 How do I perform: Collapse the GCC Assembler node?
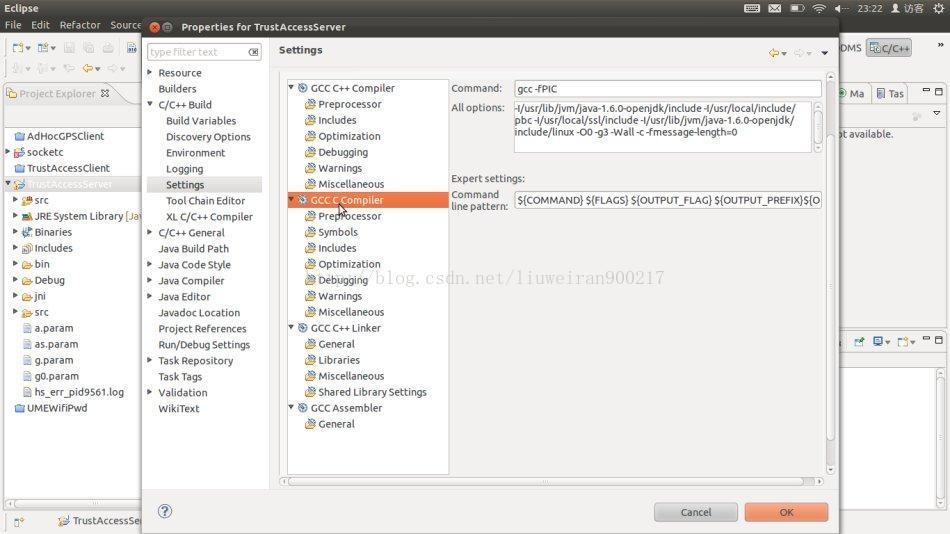coord(291,407)
